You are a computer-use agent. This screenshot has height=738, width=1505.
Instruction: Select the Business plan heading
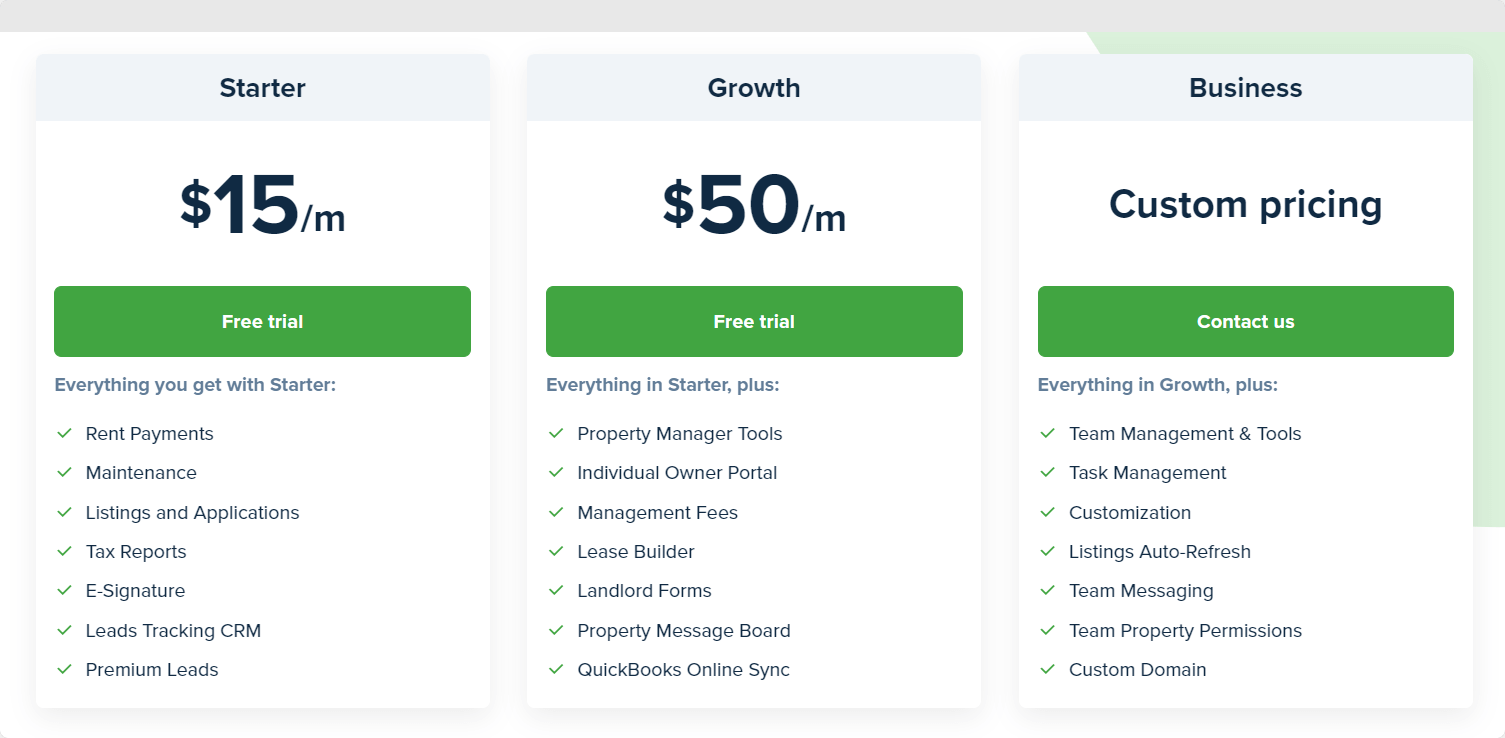(1246, 88)
